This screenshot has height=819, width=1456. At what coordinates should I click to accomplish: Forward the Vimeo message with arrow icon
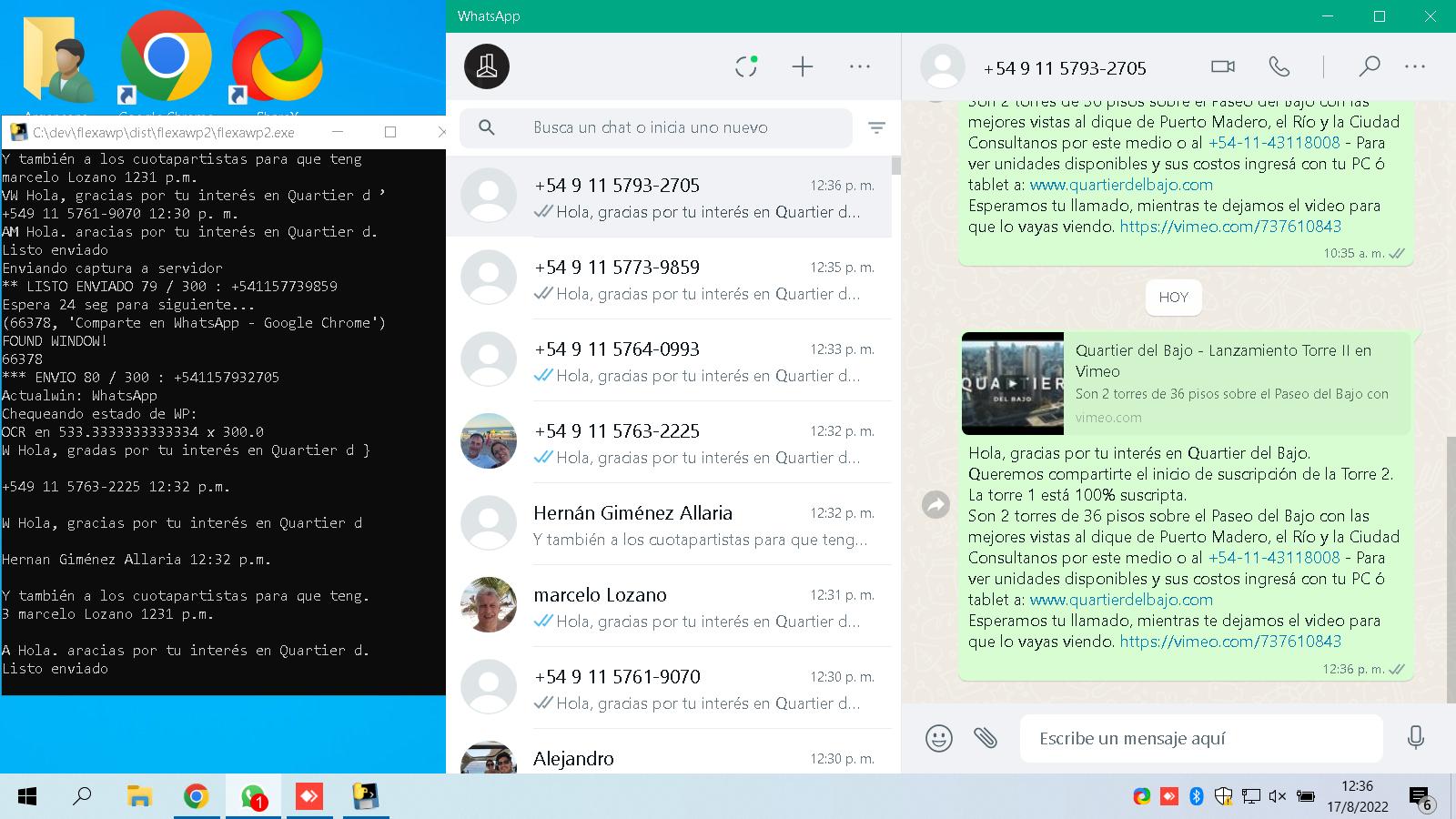(x=935, y=504)
